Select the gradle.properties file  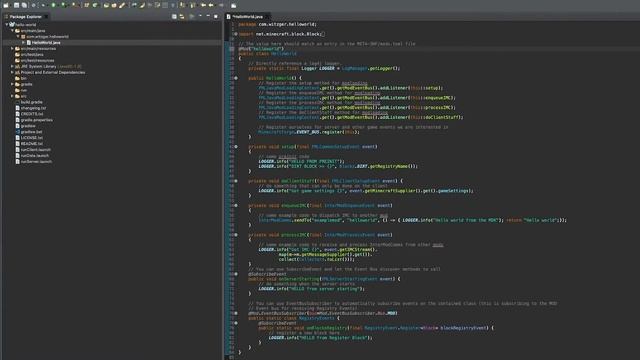(34, 120)
